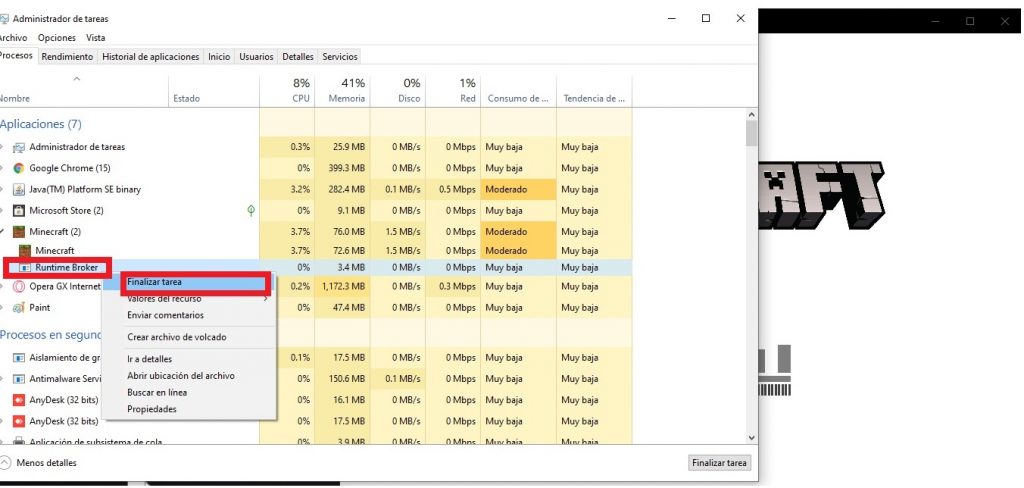Screen dimensions: 1024x488
Task: Click the Paint process icon
Action: (18, 307)
